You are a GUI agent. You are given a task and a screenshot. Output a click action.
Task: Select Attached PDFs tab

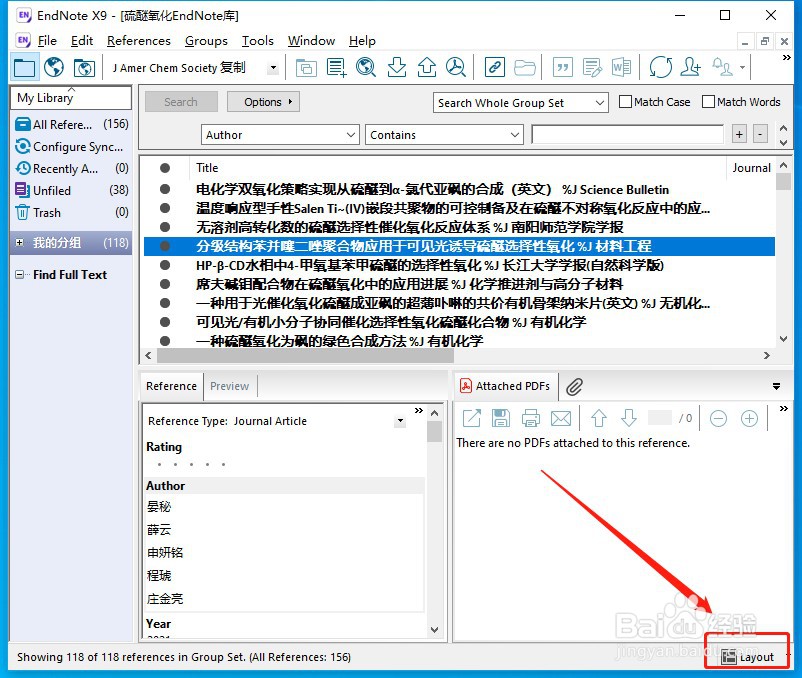506,386
